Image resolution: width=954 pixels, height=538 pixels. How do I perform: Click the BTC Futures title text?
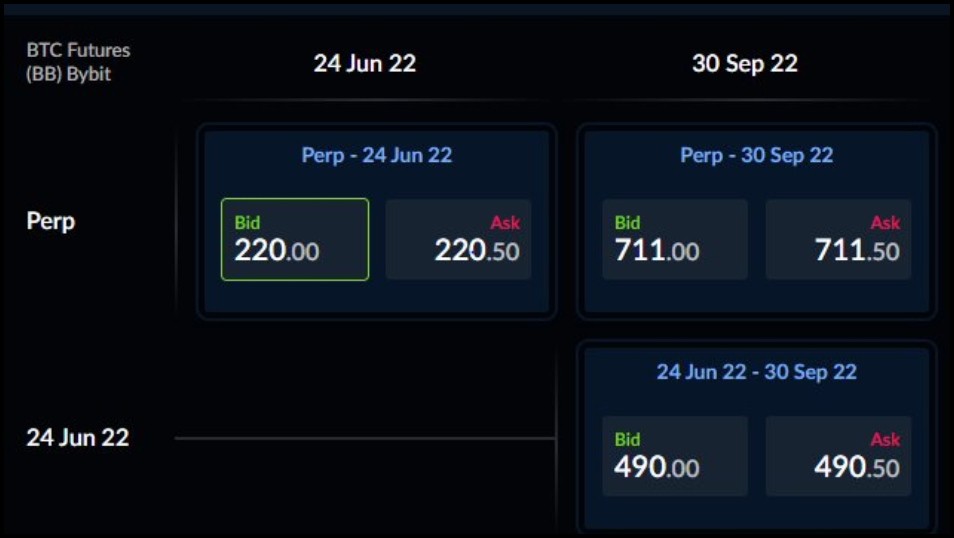pyautogui.click(x=78, y=49)
